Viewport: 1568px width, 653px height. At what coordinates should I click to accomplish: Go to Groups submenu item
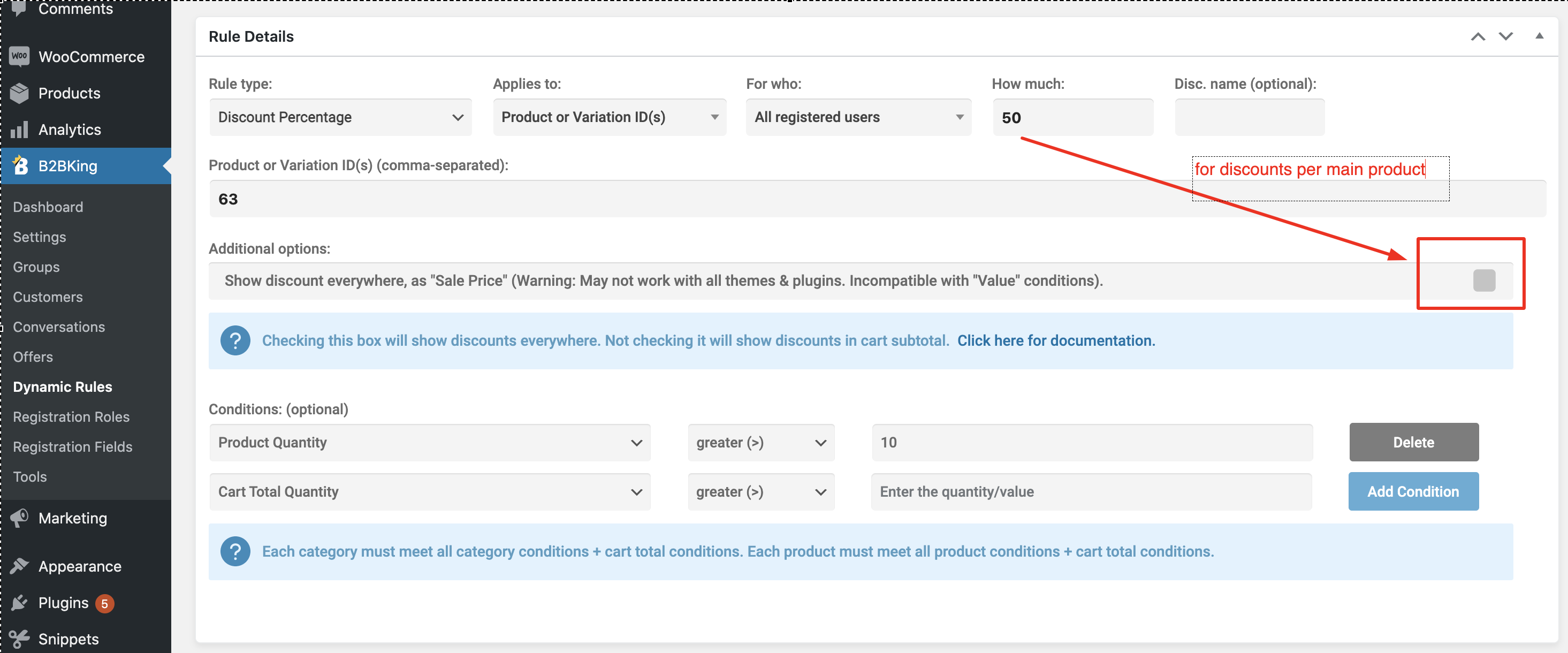[x=36, y=267]
